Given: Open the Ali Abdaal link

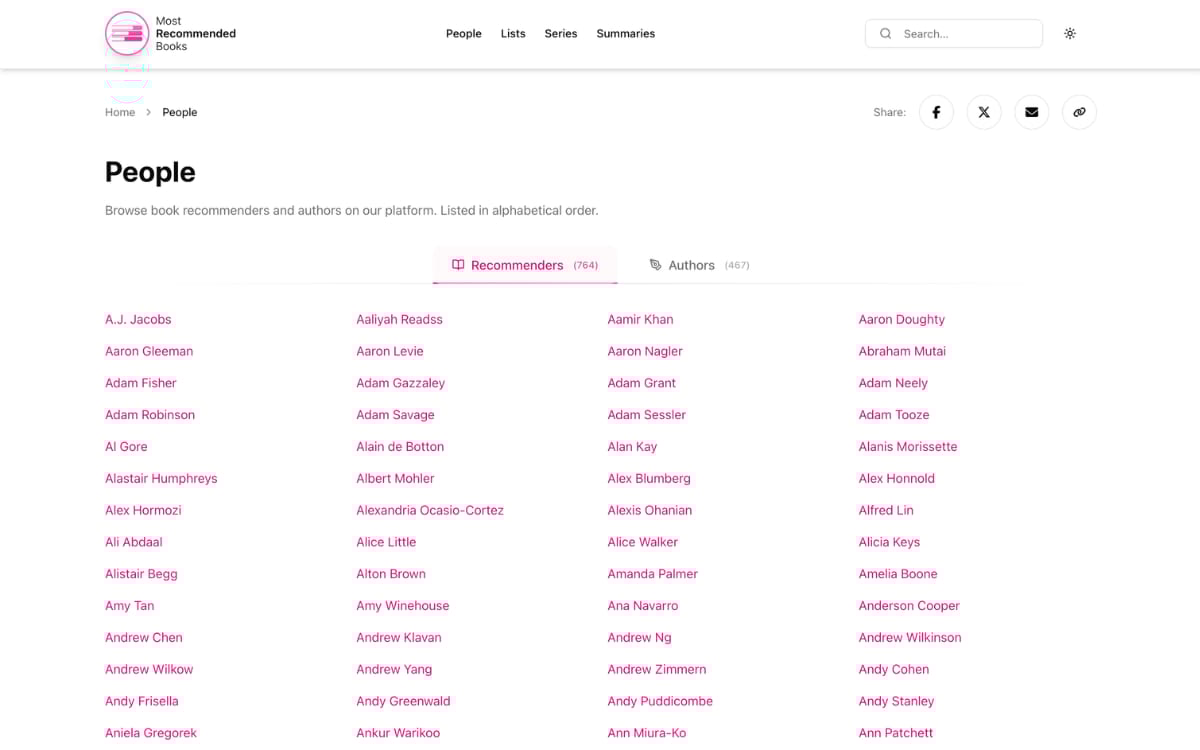Looking at the screenshot, I should [x=134, y=542].
